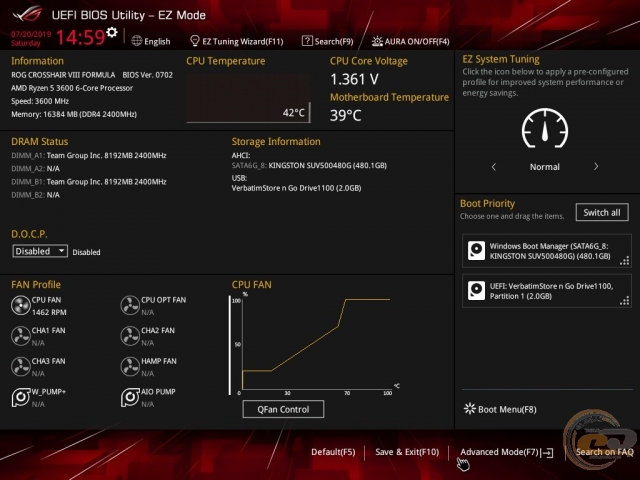Launch EZ Tuning Wizard(F11)
This screenshot has height=480, width=640.
[x=237, y=41]
